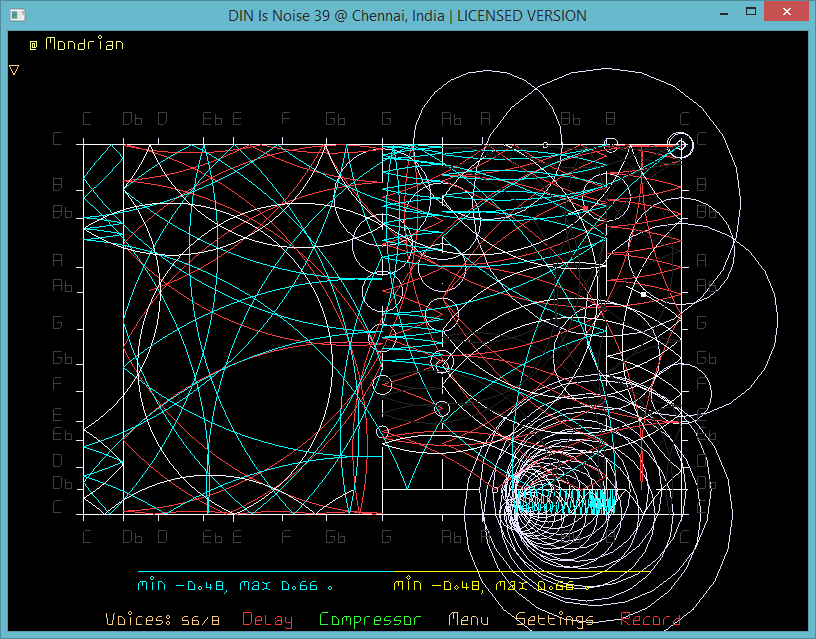This screenshot has height=639, width=816.
Task: Click the @ symbol beside Mondrian
Action: click(x=33, y=45)
